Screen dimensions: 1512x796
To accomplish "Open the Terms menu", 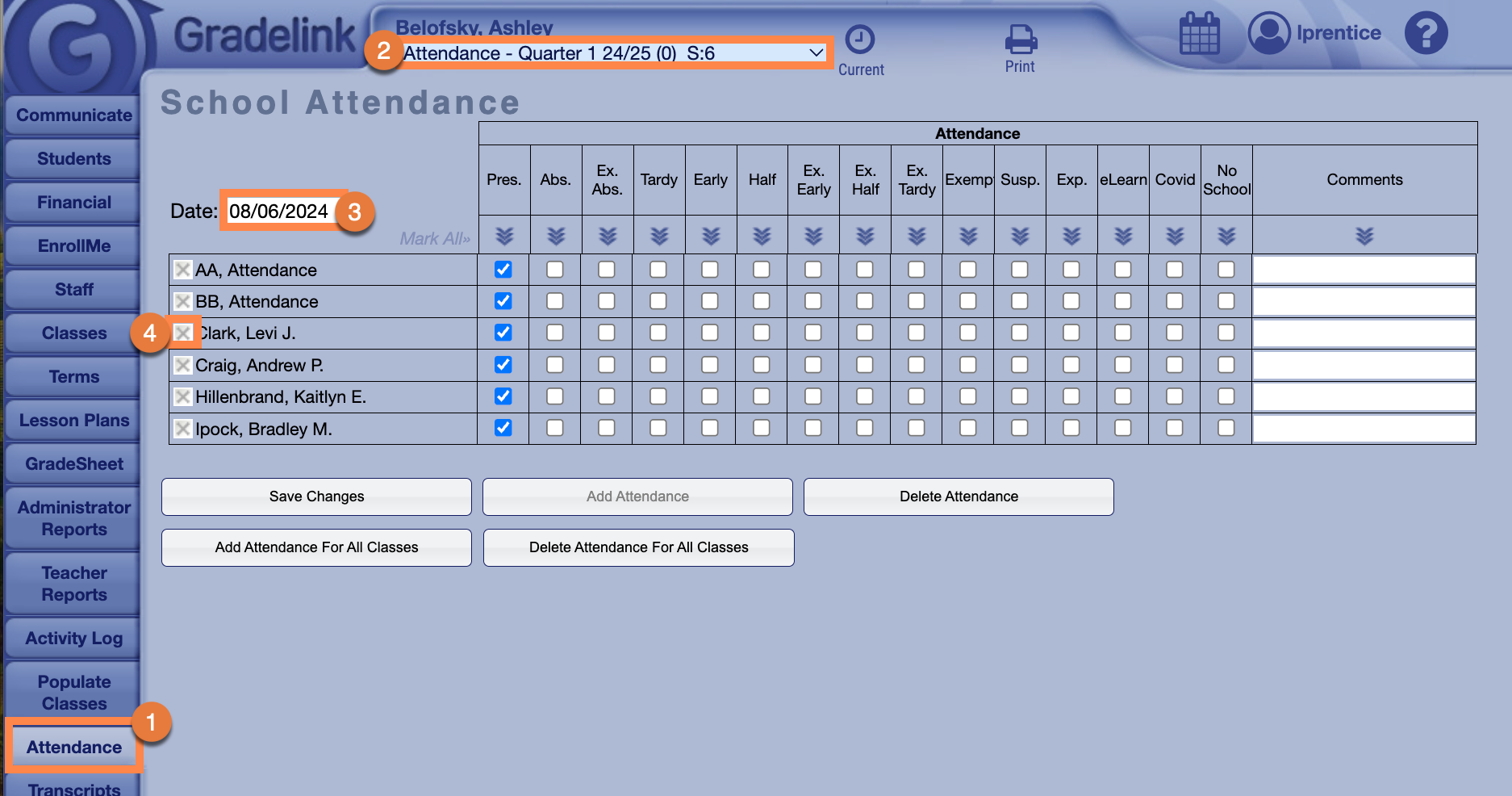I will point(73,377).
